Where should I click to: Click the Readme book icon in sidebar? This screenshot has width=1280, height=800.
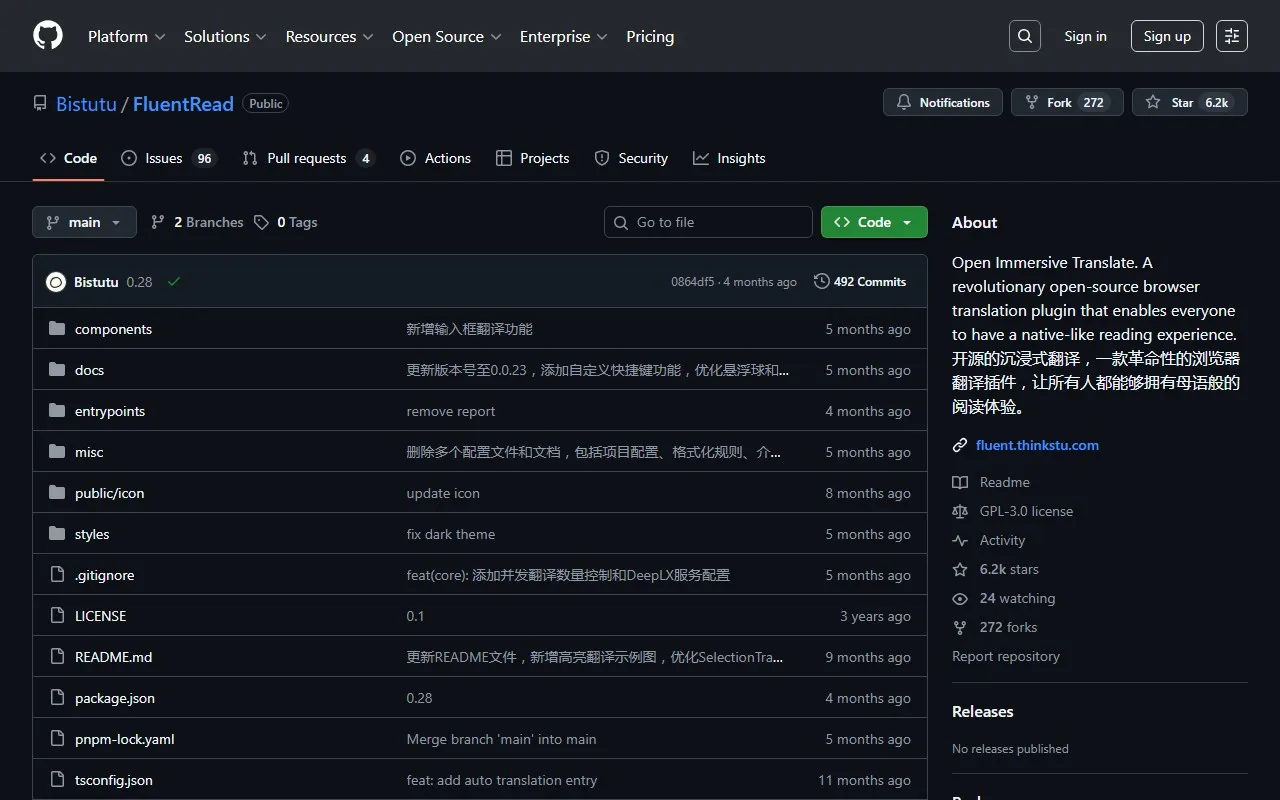[x=960, y=482]
